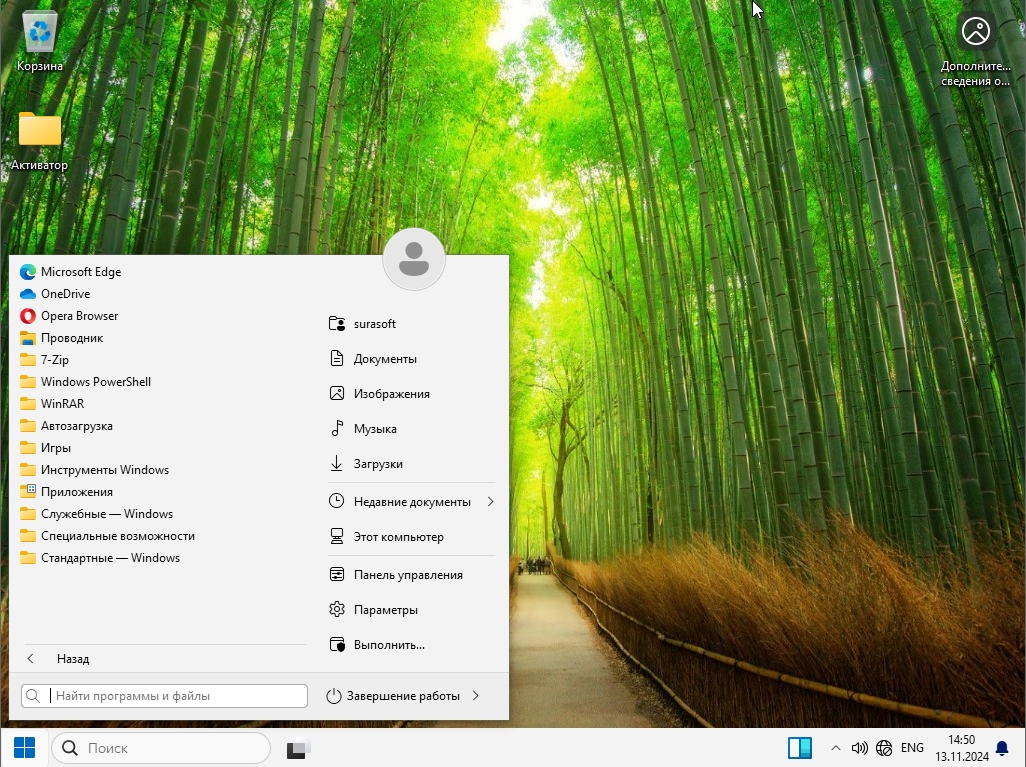The image size is (1026, 767).
Task: Open Панель управления from the start menu
Action: (x=407, y=575)
